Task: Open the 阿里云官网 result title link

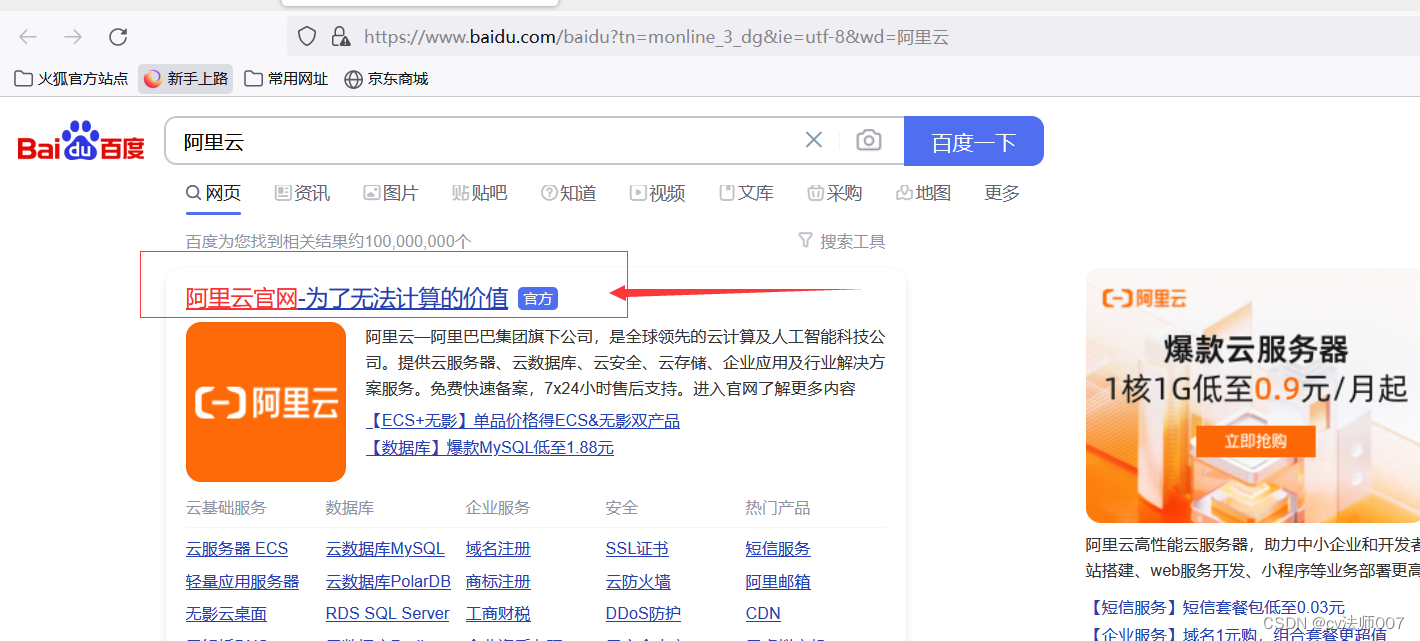Action: (347, 298)
